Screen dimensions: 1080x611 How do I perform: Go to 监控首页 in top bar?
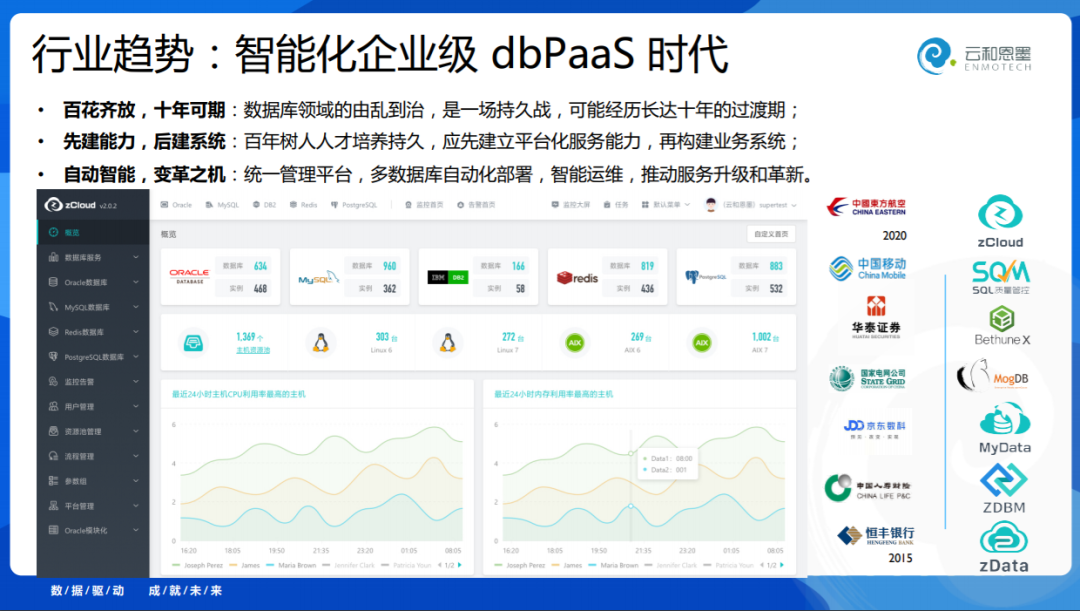pos(424,205)
